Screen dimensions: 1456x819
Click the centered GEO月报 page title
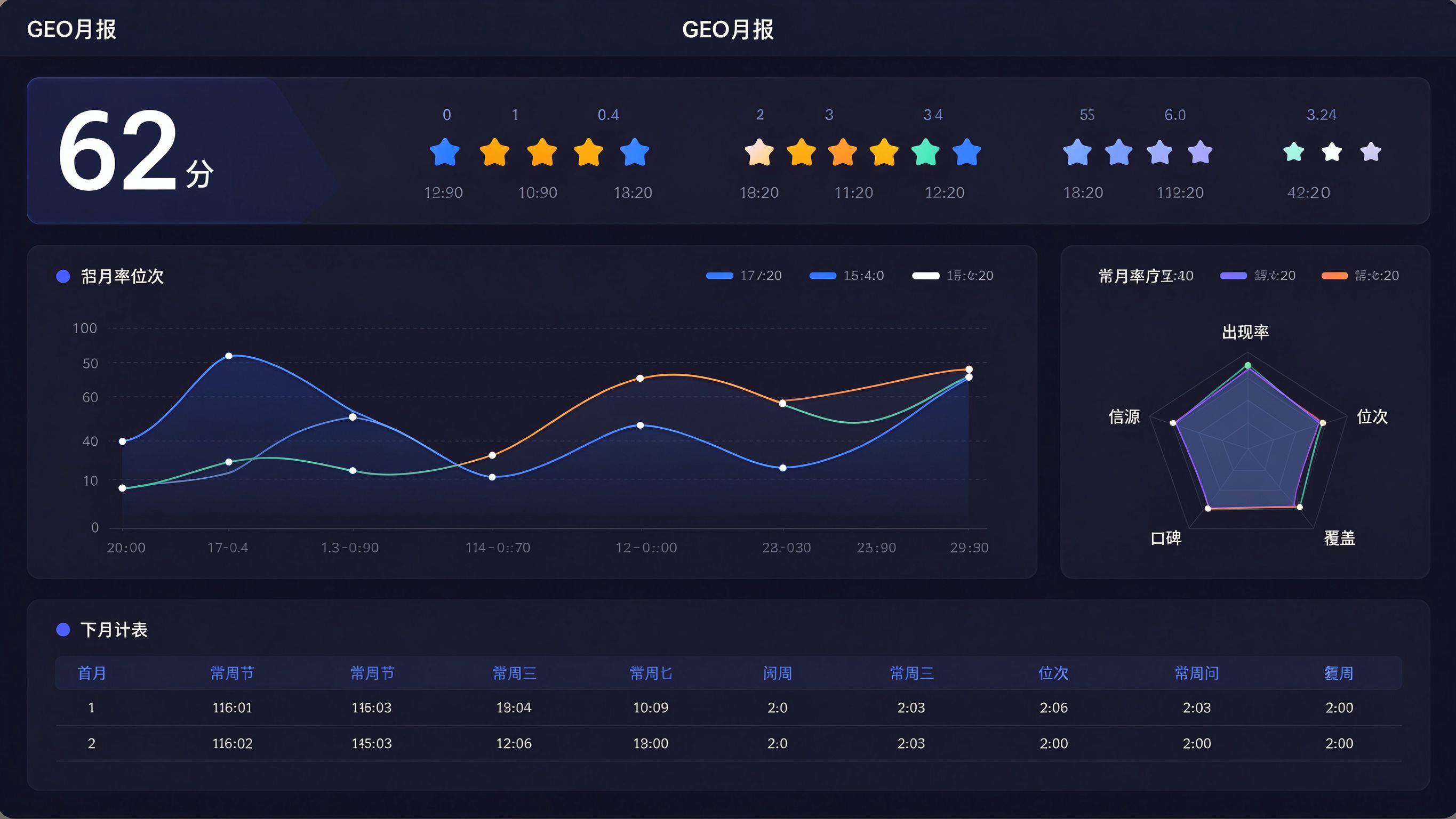click(x=727, y=29)
